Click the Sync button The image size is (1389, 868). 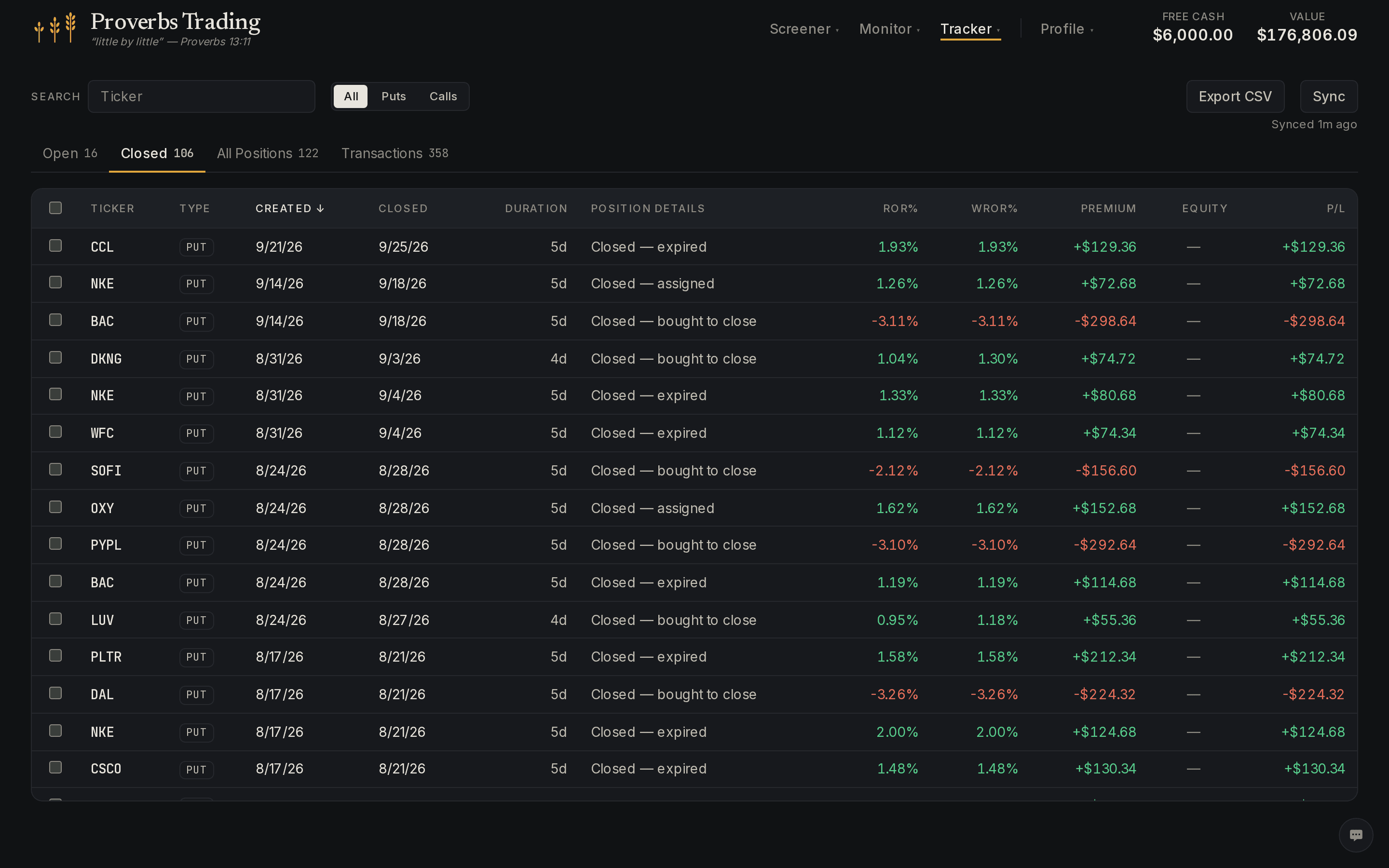[x=1329, y=96]
